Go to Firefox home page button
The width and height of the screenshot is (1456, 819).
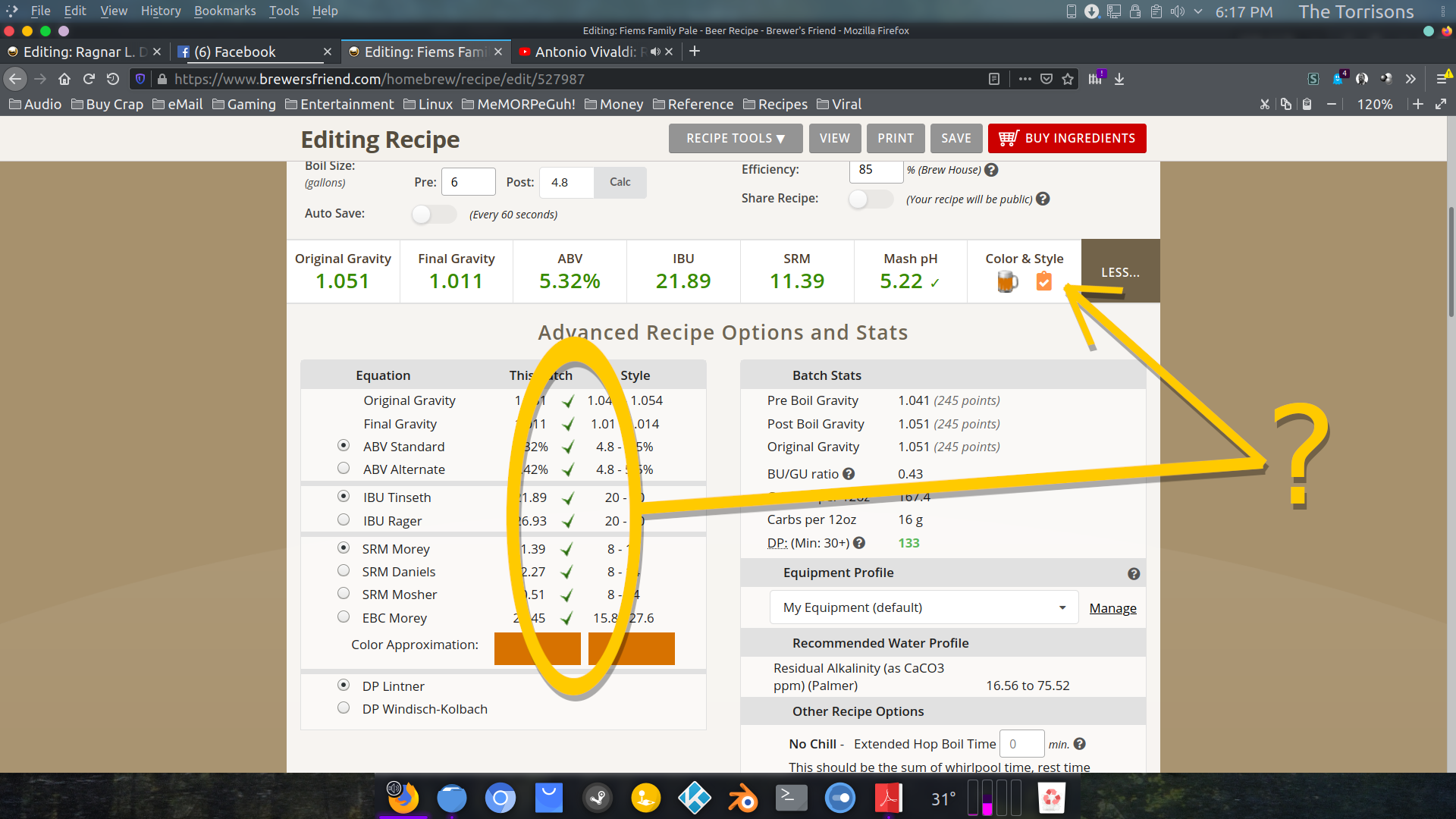tap(64, 79)
